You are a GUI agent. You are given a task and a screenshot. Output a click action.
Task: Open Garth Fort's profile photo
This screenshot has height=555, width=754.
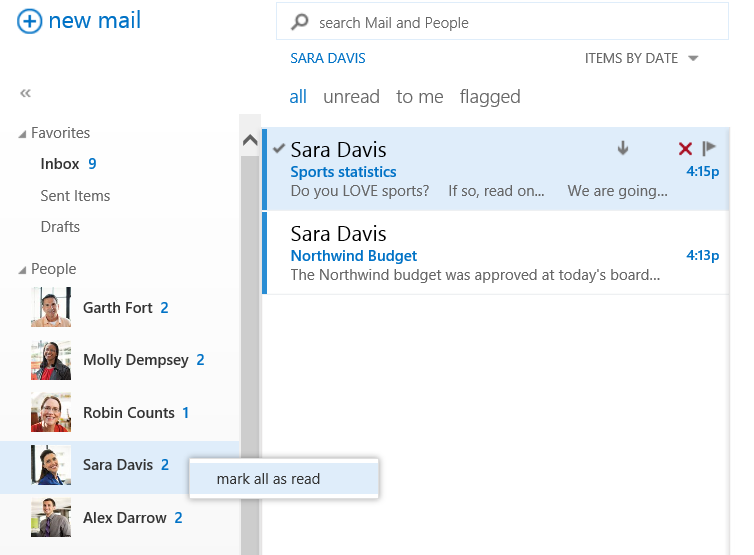click(51, 308)
